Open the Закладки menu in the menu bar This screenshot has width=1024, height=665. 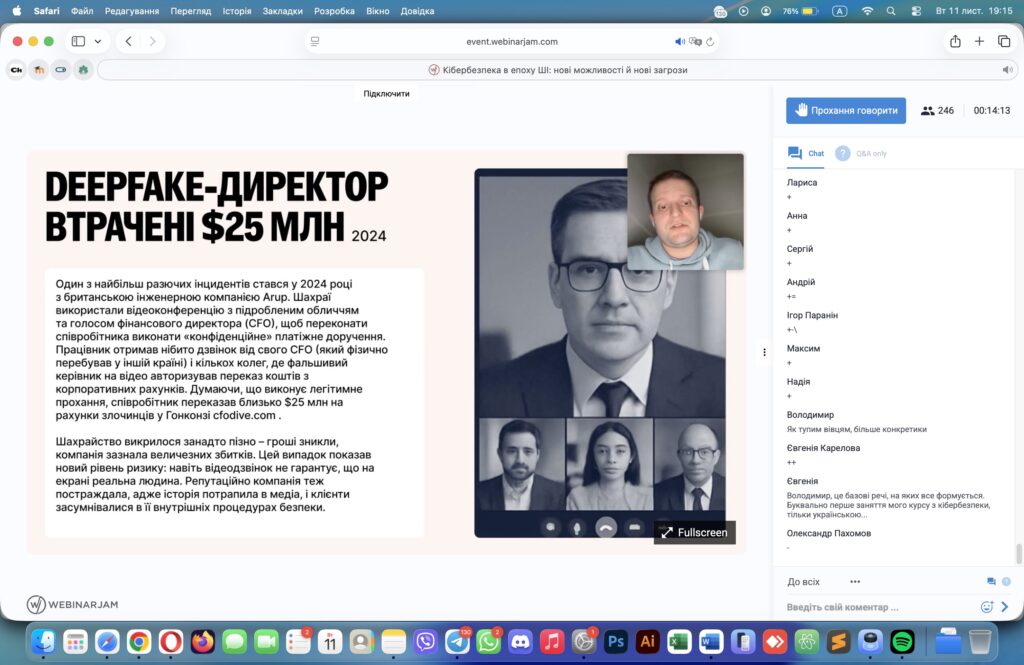tap(284, 11)
